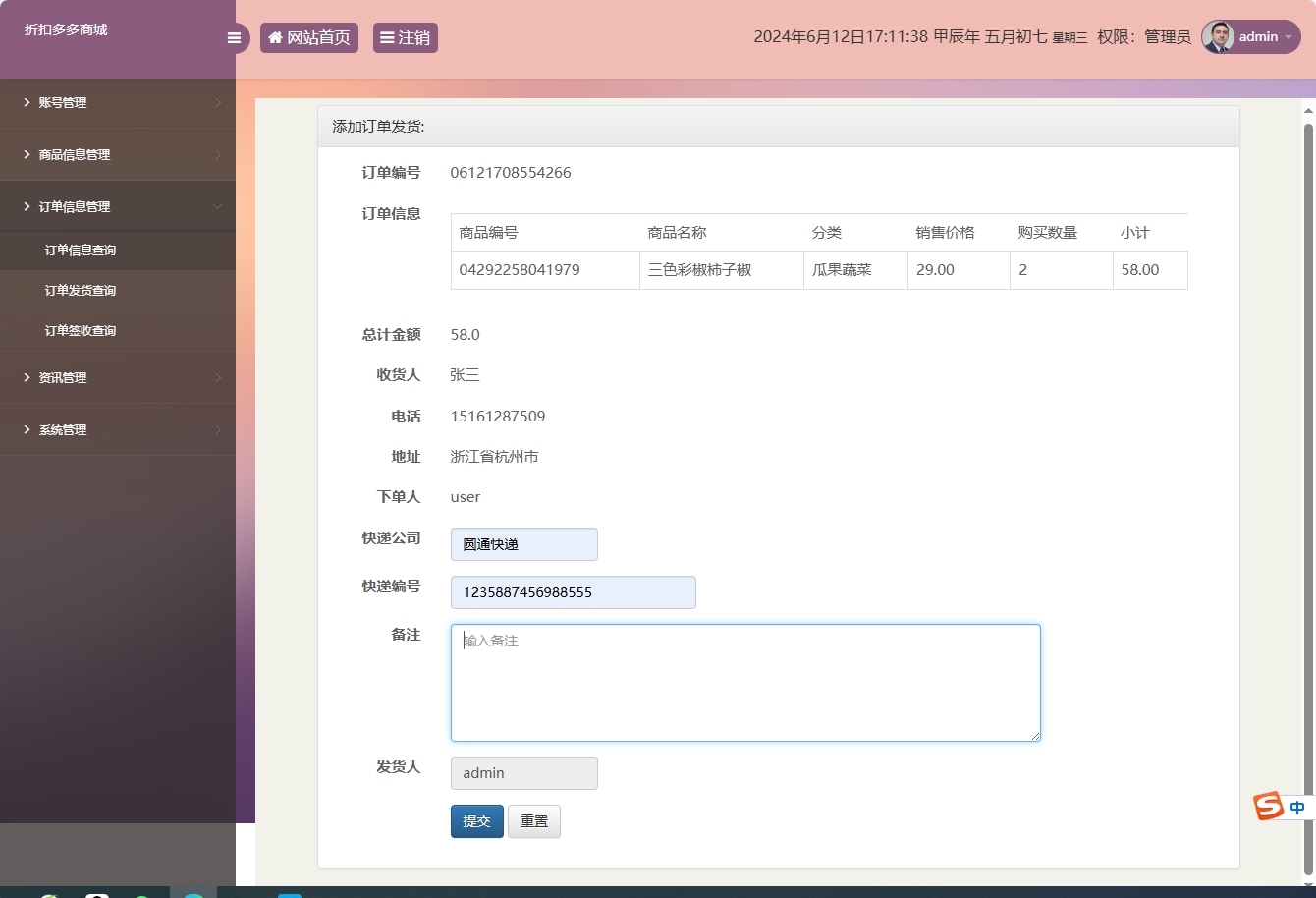Viewport: 1316px width, 898px height.
Task: Click the admin user avatar photo
Action: pos(1216,37)
